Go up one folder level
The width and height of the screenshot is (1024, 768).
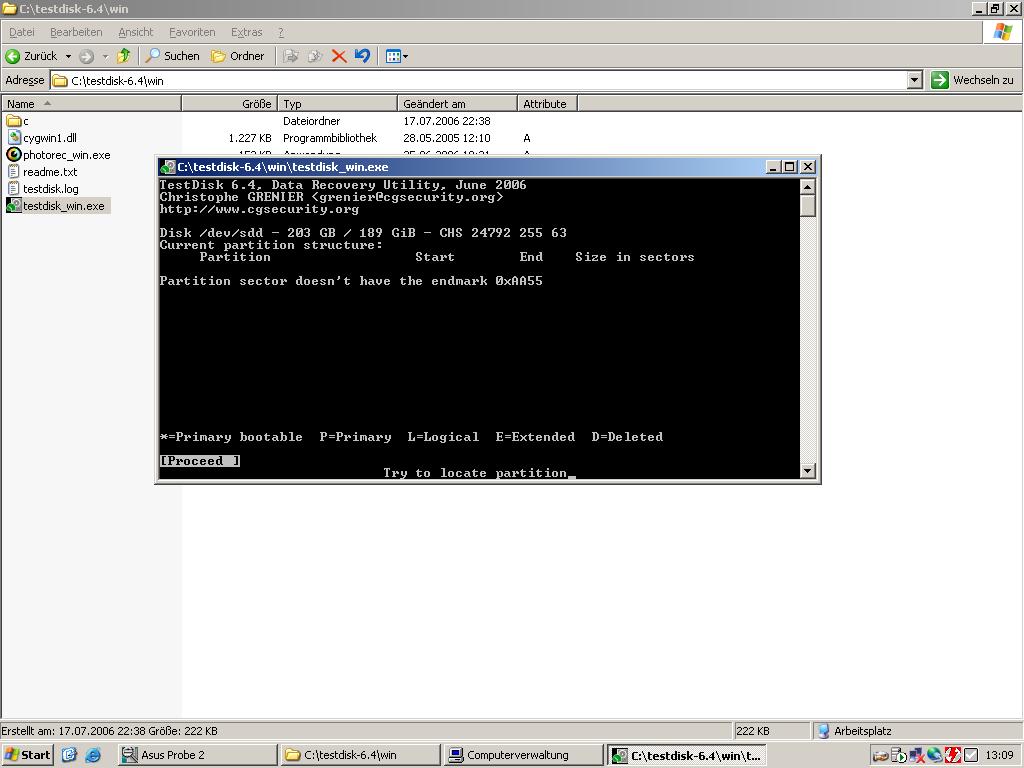(123, 56)
